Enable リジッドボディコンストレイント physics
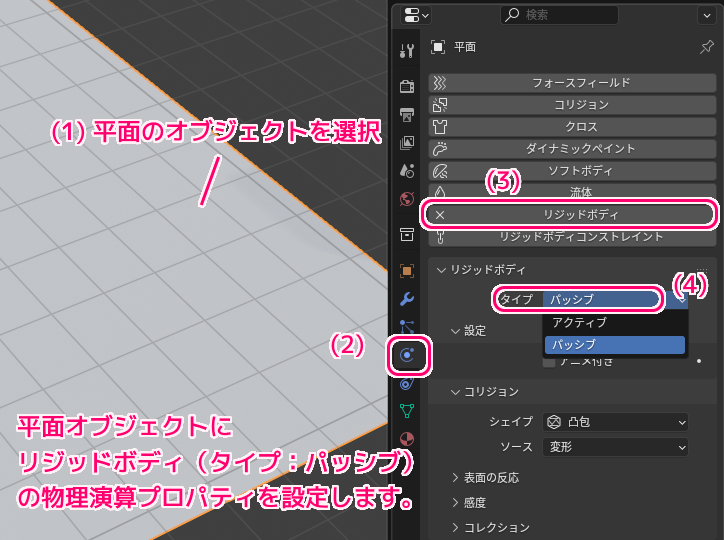The image size is (724, 540). tap(572, 237)
